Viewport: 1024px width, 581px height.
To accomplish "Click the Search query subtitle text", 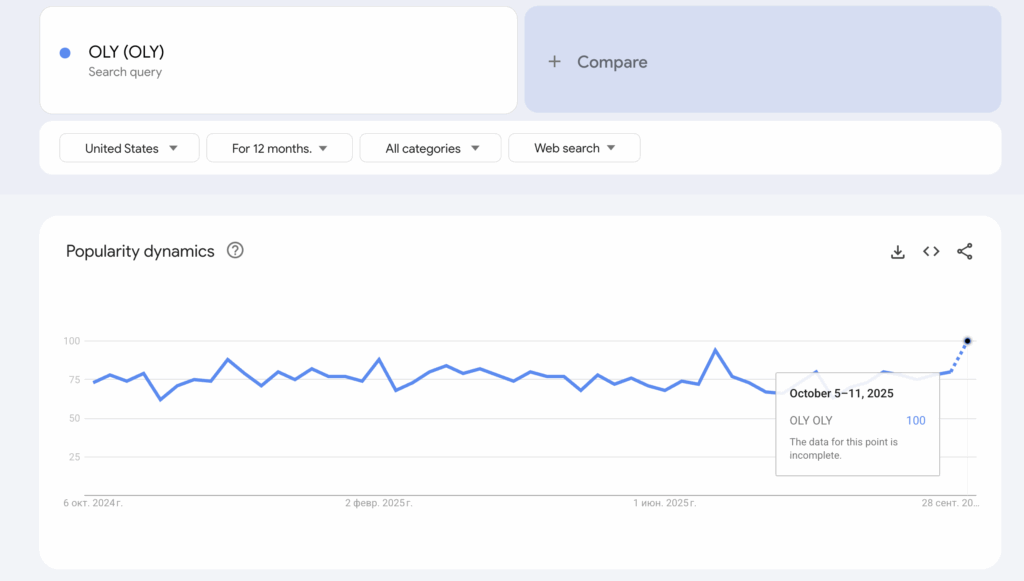I will 125,72.
